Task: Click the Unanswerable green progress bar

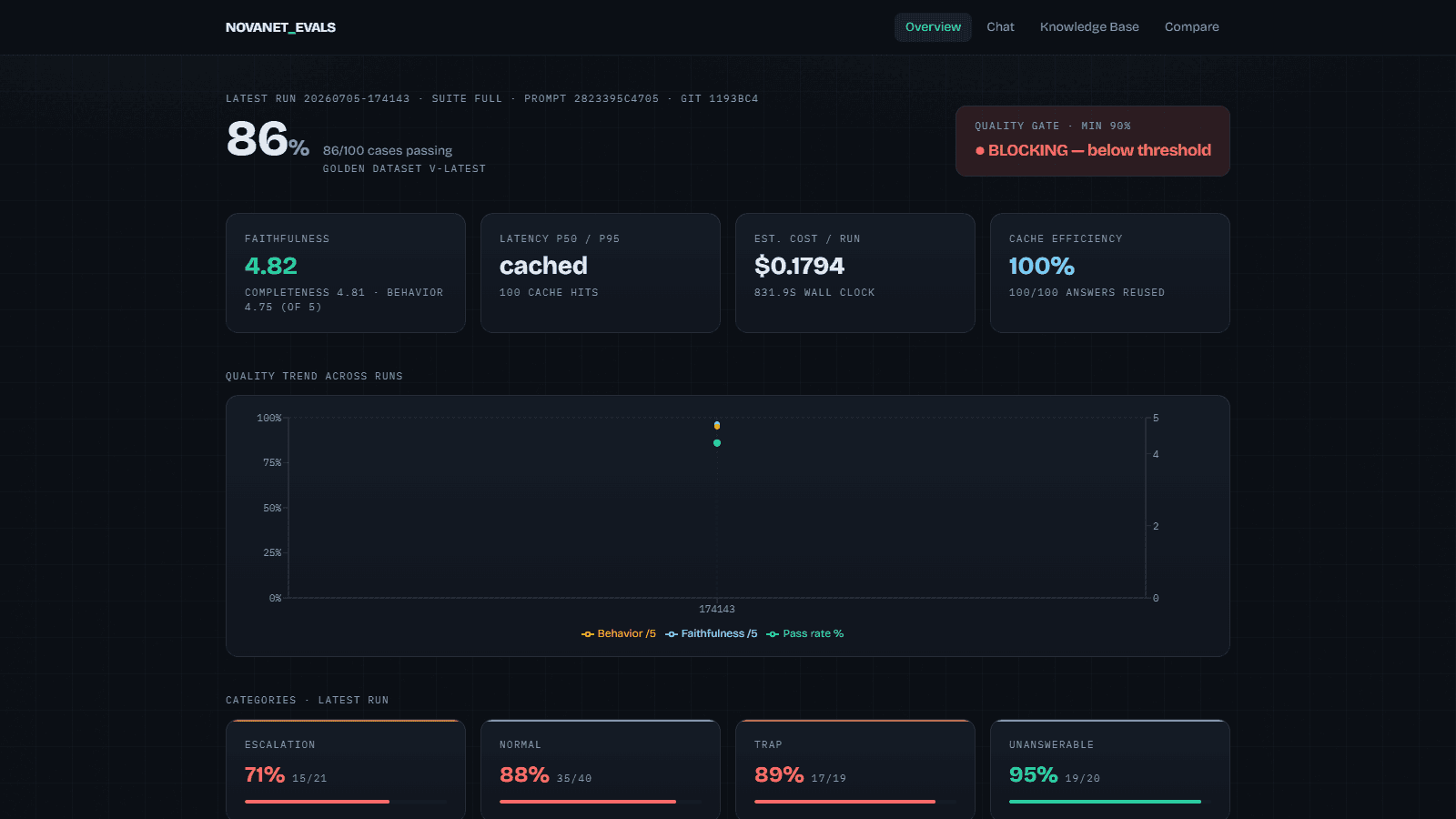Action: tap(1105, 802)
